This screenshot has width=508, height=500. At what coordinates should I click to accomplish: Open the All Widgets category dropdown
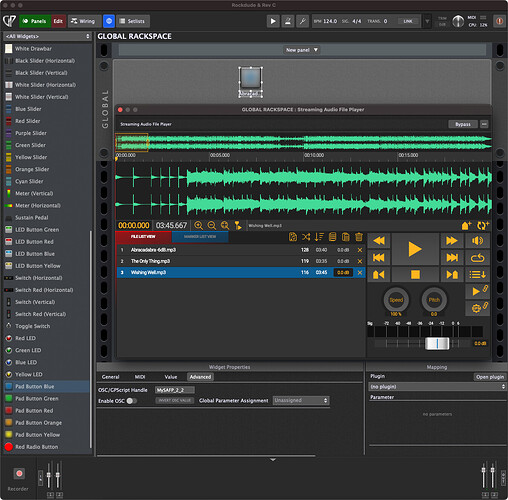pos(48,36)
